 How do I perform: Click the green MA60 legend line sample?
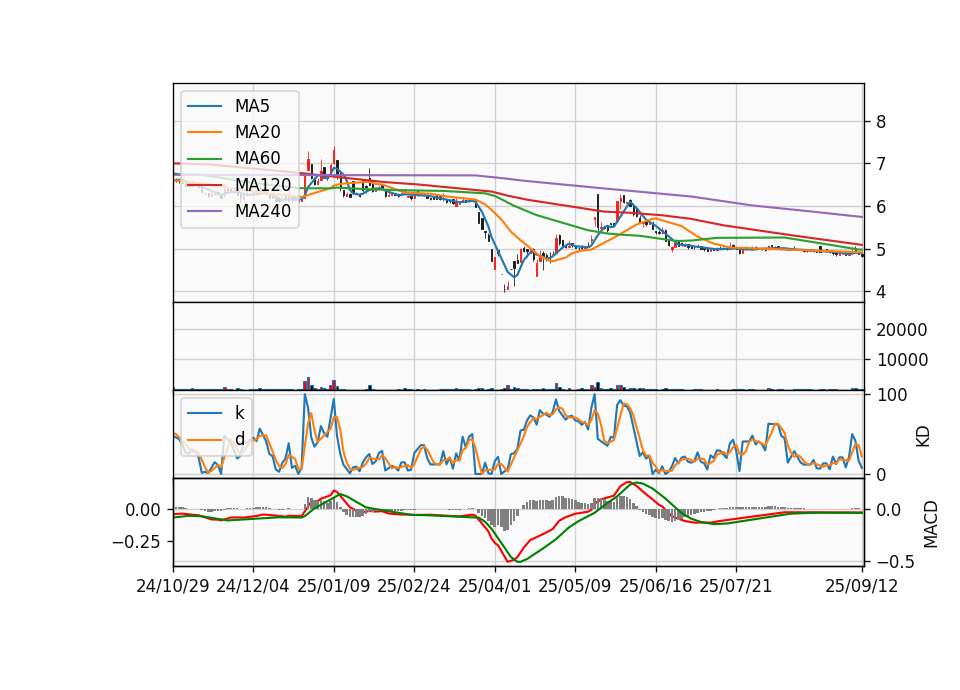point(204,159)
